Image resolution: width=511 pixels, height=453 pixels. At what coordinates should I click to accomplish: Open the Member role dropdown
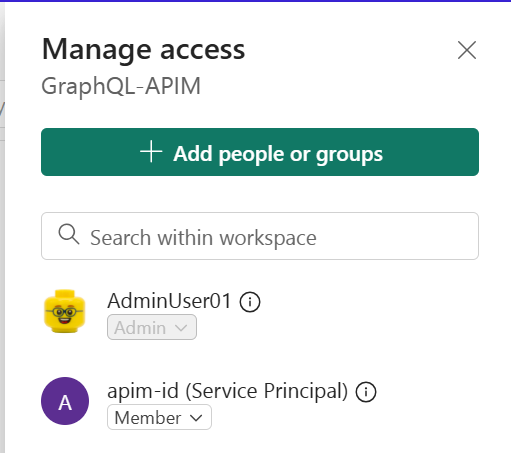pyautogui.click(x=159, y=417)
